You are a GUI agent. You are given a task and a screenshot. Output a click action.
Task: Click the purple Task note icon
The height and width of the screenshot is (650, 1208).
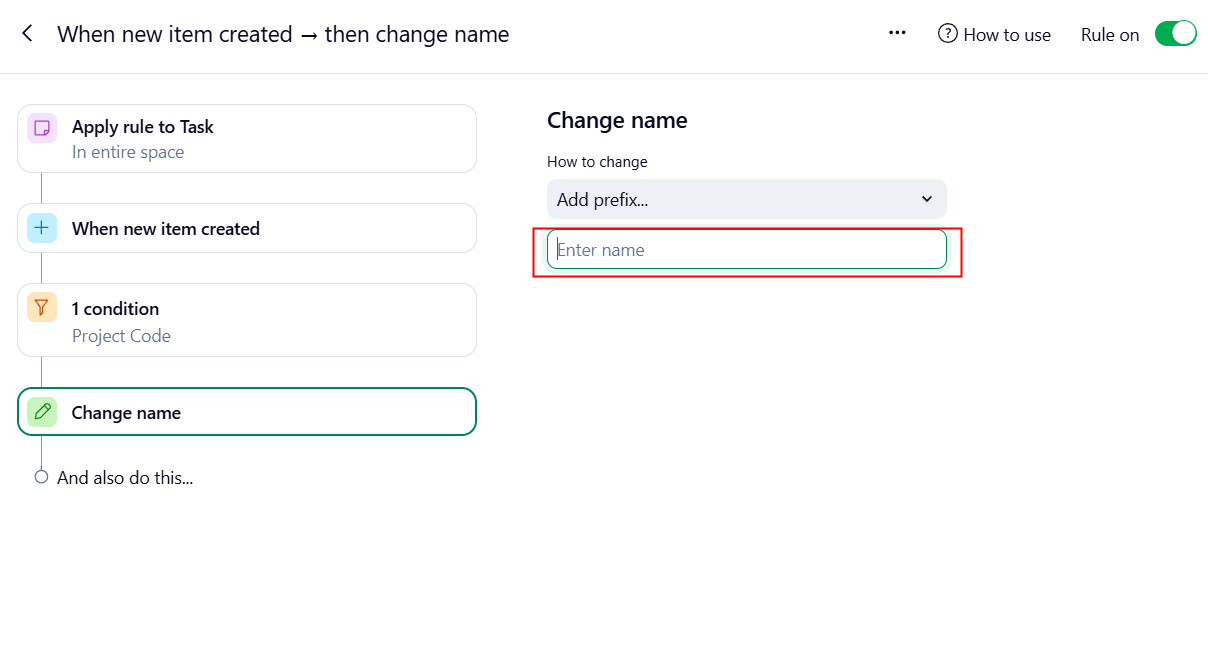(42, 127)
